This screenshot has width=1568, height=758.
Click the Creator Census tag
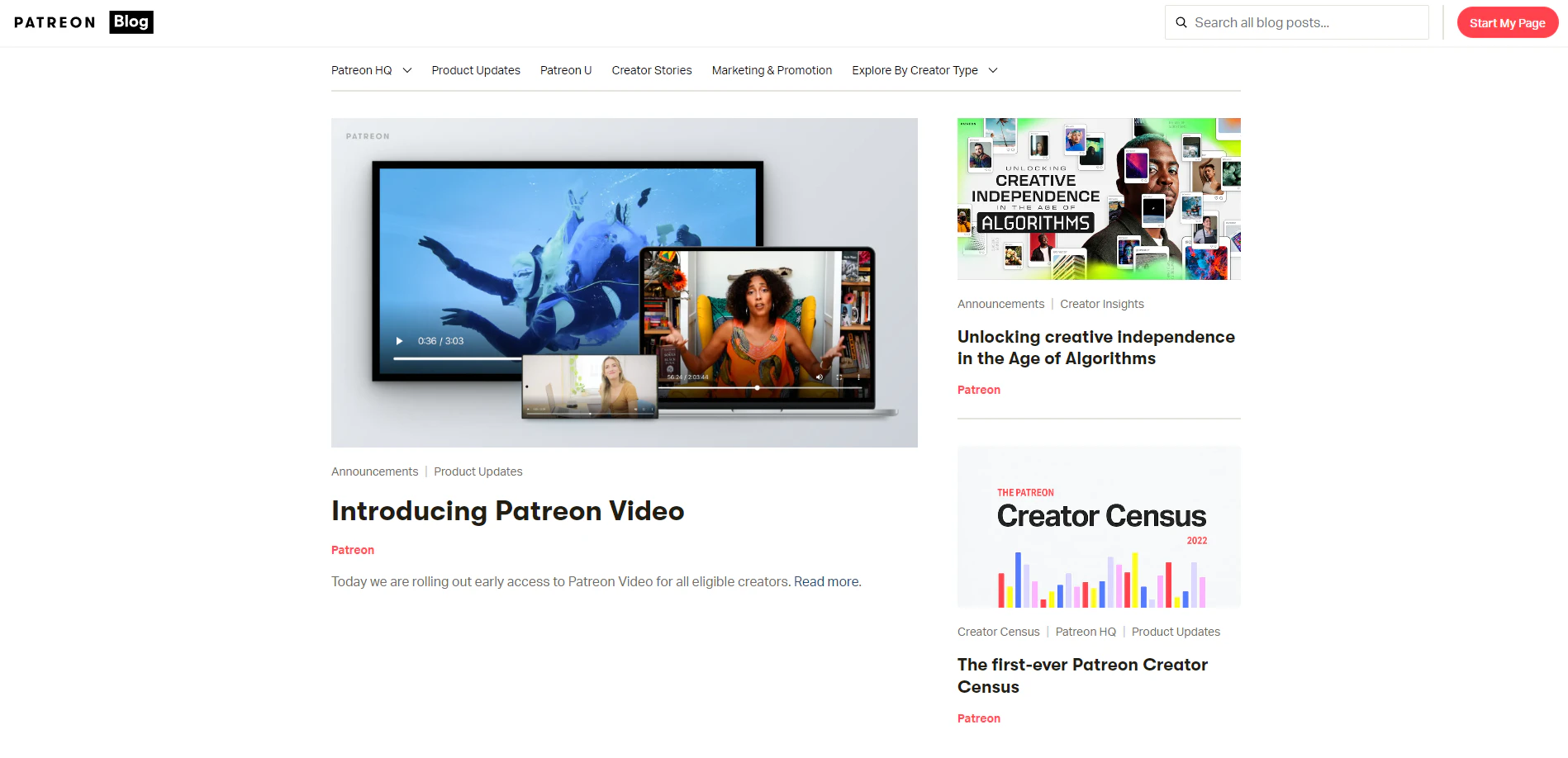tap(999, 632)
